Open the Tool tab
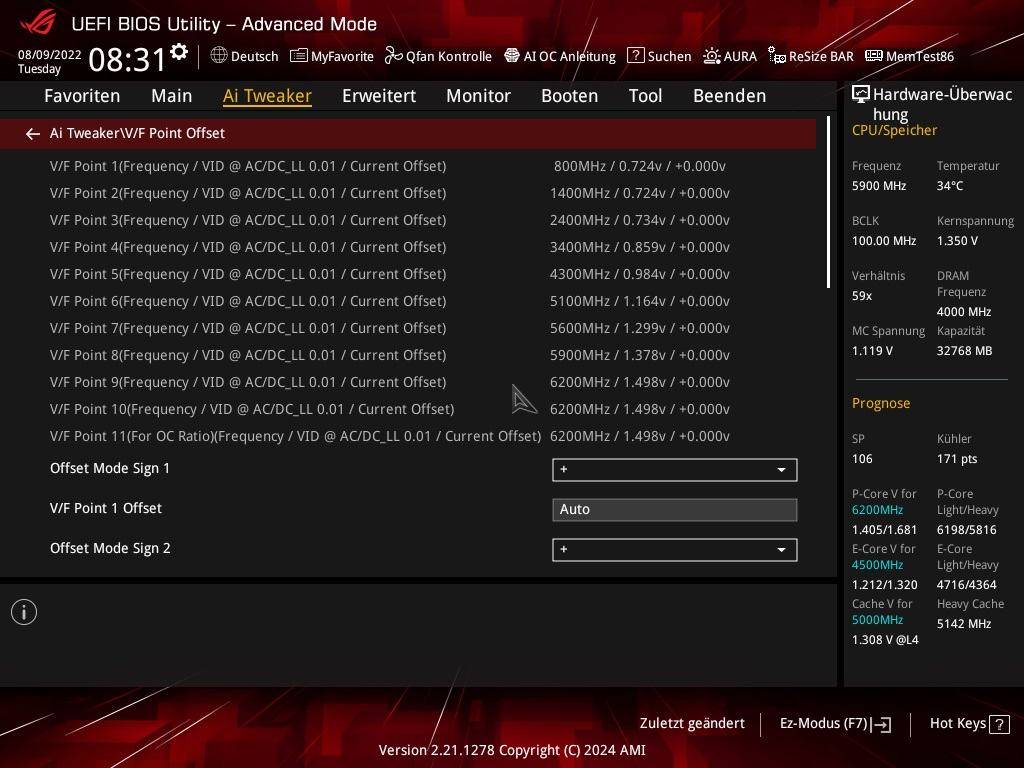This screenshot has height=768, width=1024. click(x=645, y=96)
